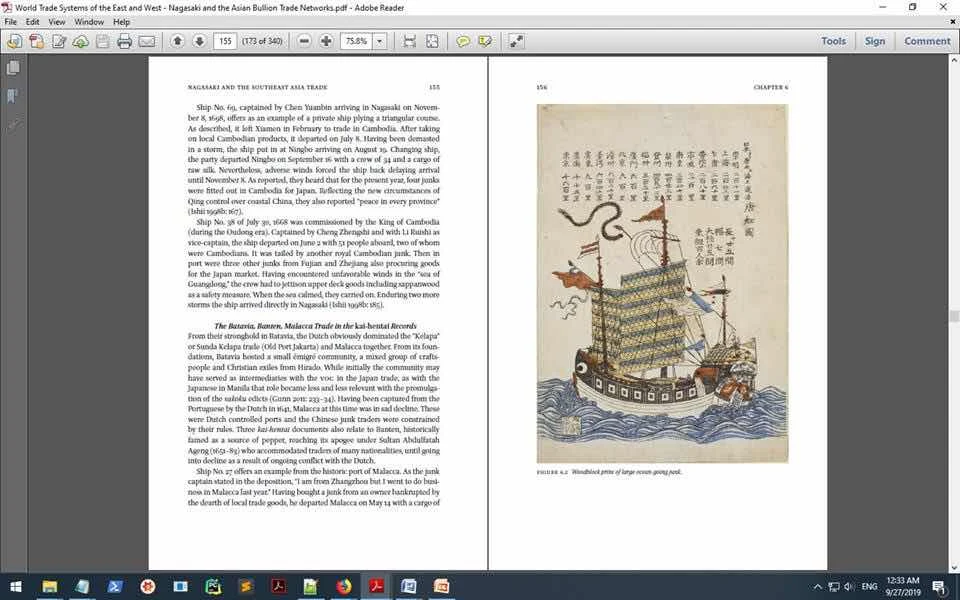Open Firefox from the taskbar
This screenshot has height=600, width=960.
click(343, 587)
